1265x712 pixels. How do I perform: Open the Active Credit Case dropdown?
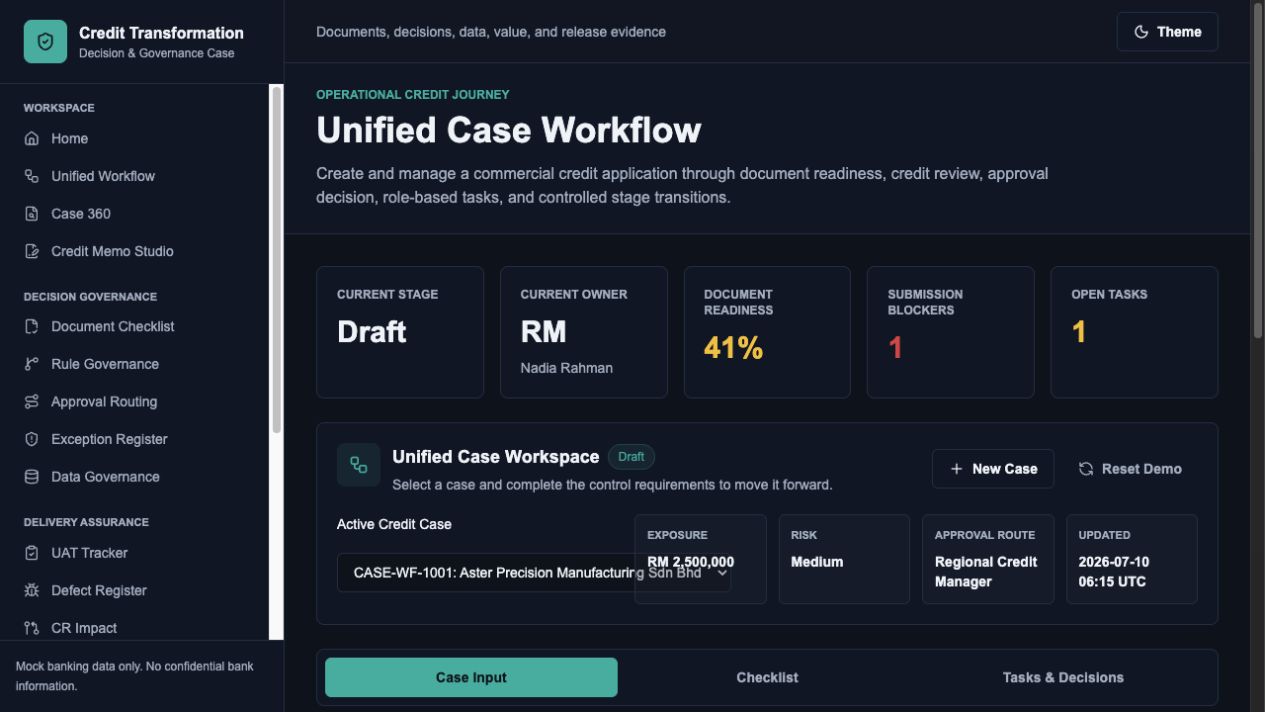(x=534, y=573)
